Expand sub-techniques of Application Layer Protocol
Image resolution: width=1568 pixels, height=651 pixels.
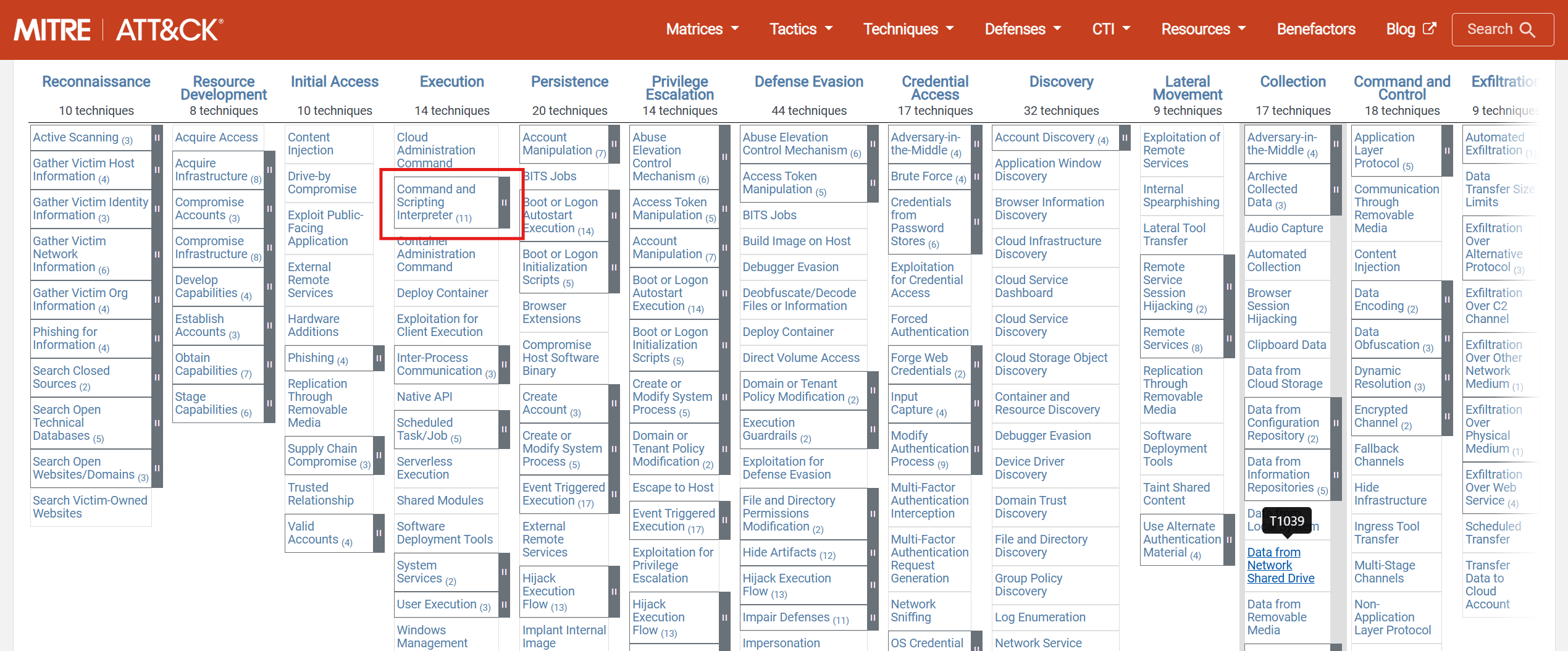click(1448, 151)
